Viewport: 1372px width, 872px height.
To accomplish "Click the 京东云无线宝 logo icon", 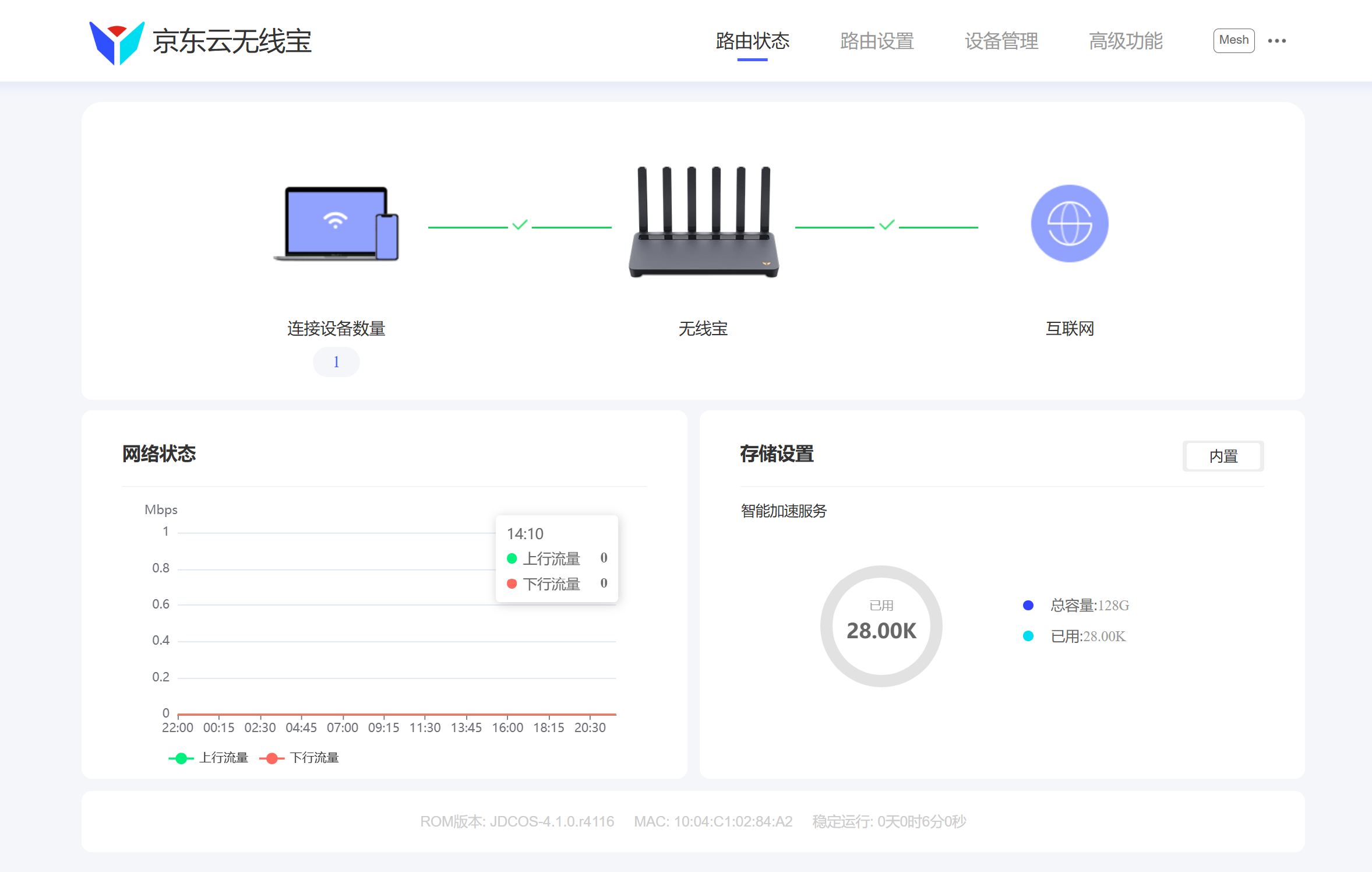I will pos(117,43).
